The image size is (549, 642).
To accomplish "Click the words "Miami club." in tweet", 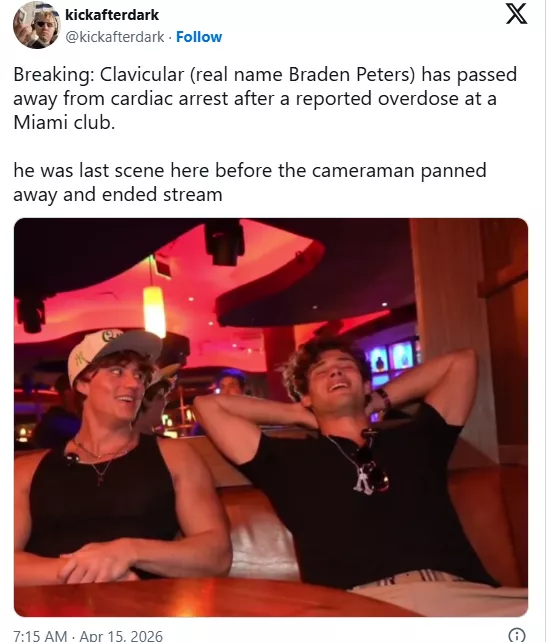I will point(64,122).
